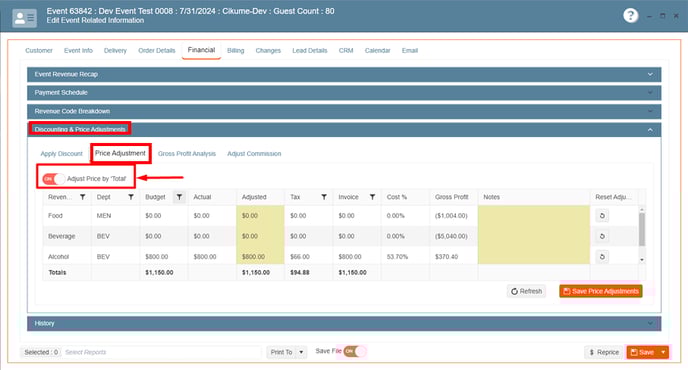This screenshot has height=370, width=688.
Task: Filter the Invoice column
Action: click(x=372, y=197)
